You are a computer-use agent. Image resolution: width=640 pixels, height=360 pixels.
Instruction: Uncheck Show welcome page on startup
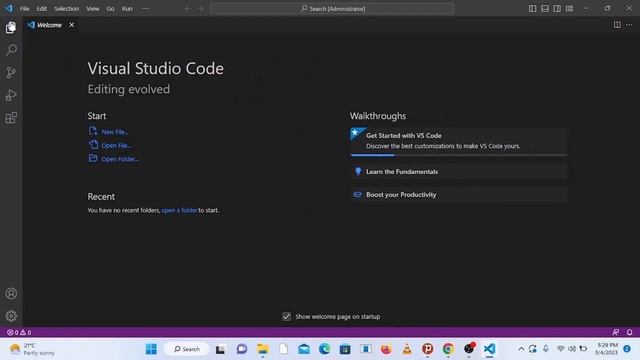(x=287, y=316)
